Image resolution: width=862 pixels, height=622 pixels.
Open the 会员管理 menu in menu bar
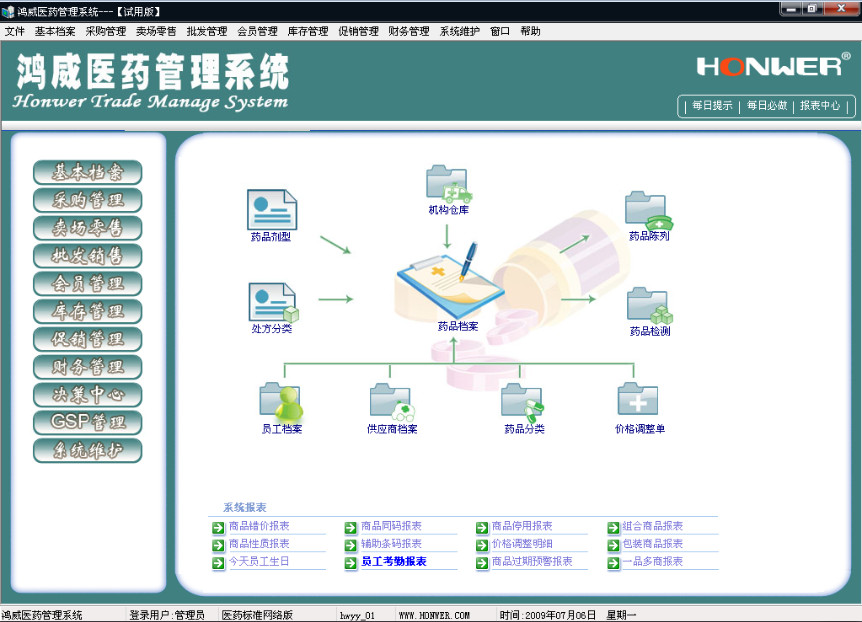click(257, 31)
